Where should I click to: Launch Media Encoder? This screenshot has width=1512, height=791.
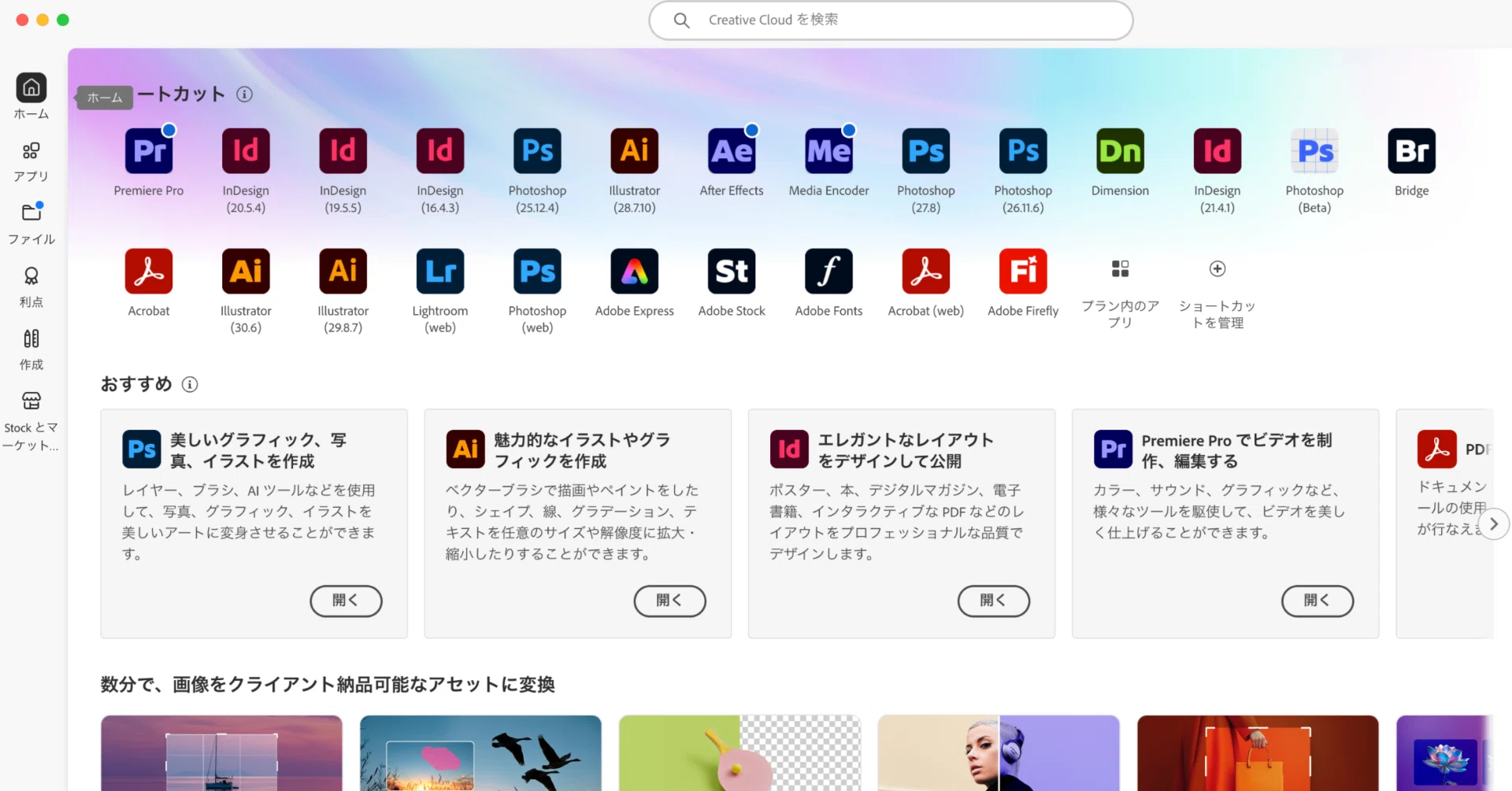[829, 150]
